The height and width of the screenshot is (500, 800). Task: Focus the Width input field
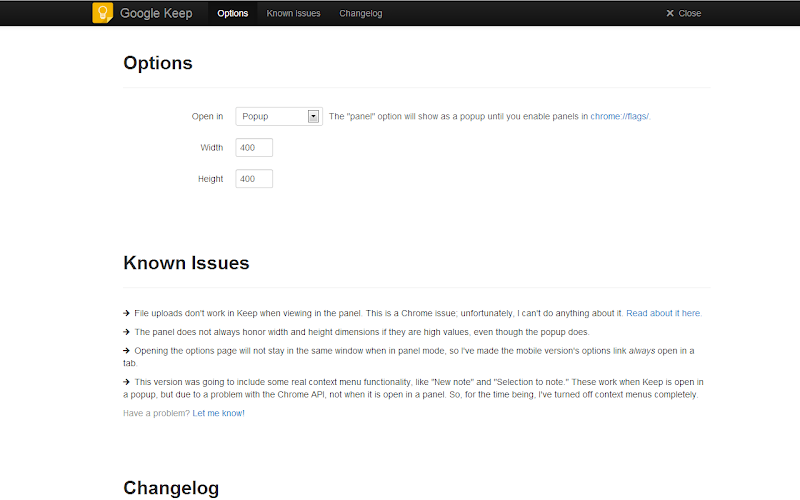(254, 148)
